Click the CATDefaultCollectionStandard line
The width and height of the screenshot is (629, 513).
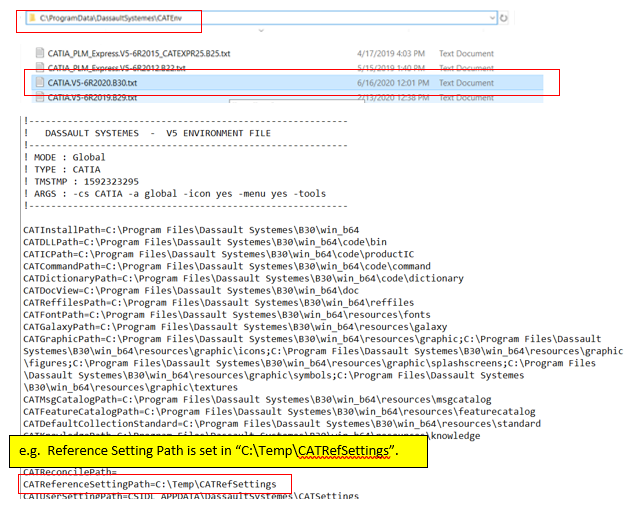tap(282, 424)
